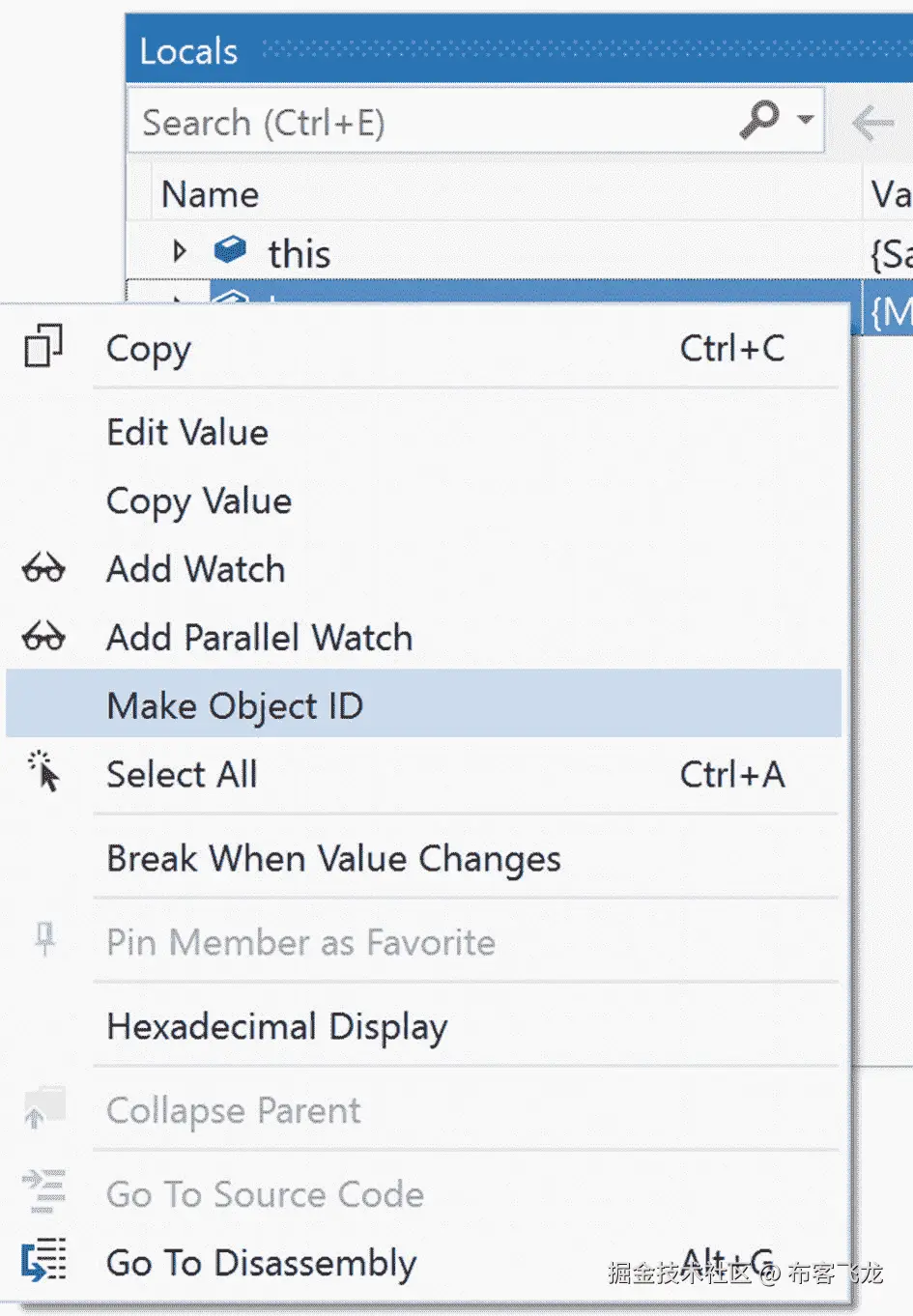Click the Copy icon in context menu
The image size is (913, 1316).
click(43, 346)
